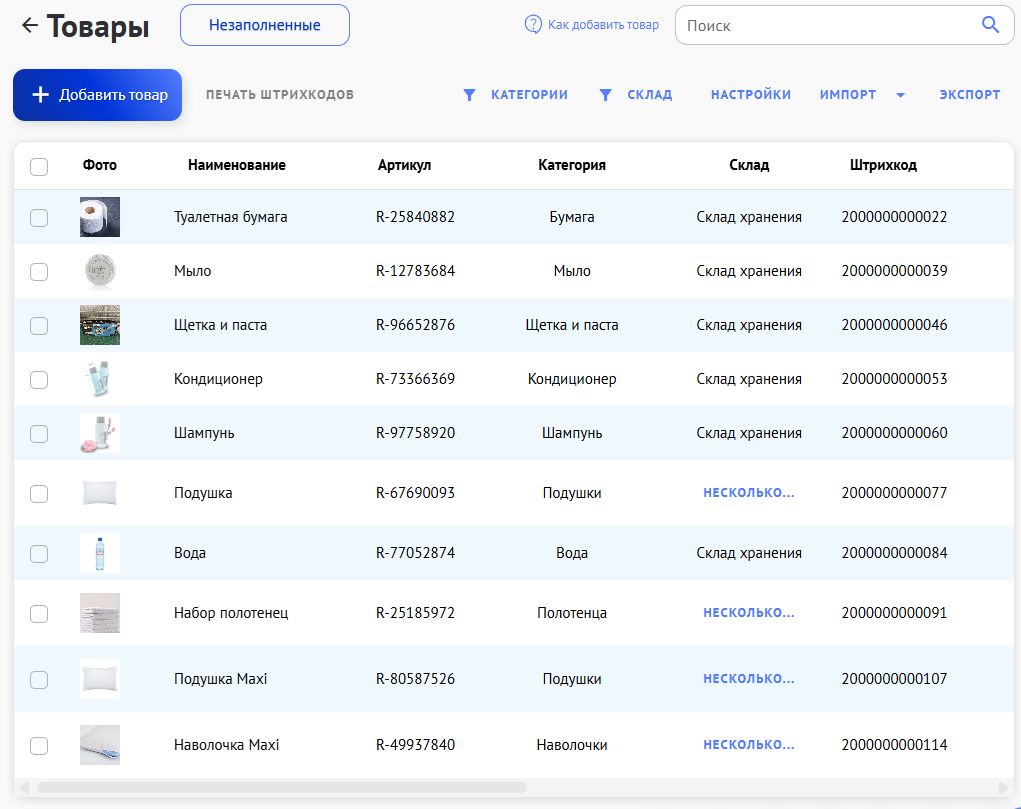Click the search magnifier icon

coord(990,24)
